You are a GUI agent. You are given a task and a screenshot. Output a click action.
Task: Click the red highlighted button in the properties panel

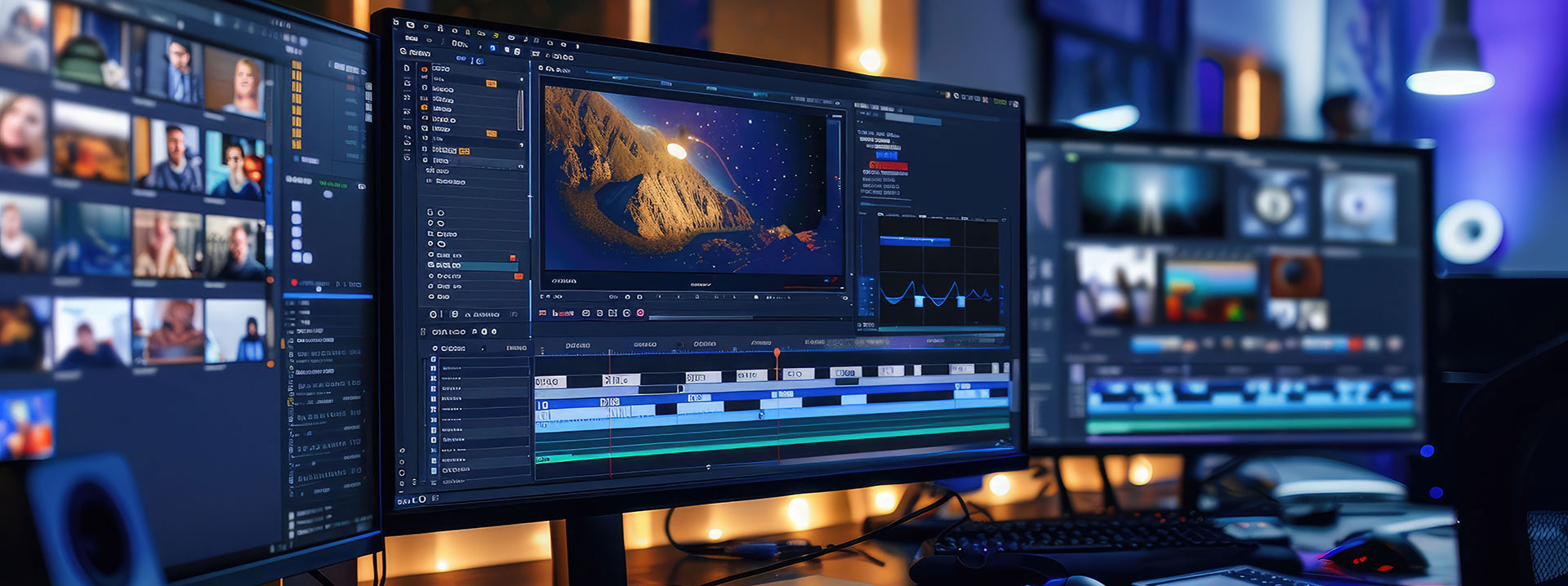[888, 166]
